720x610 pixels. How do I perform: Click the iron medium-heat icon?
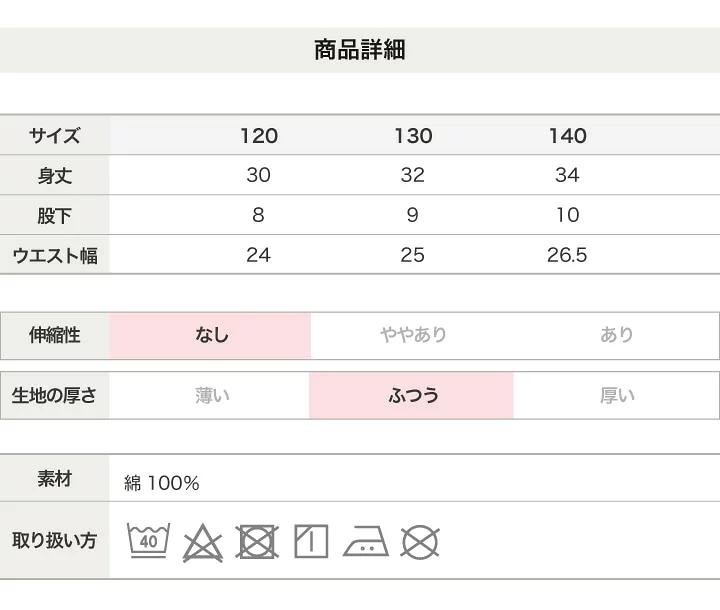pos(366,541)
